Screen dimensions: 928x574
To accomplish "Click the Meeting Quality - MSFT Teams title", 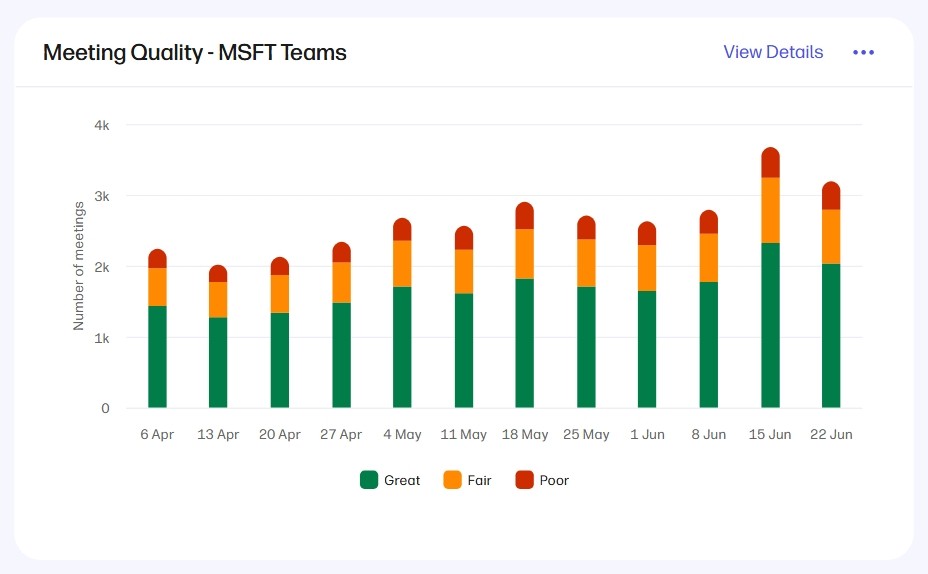I will (x=195, y=53).
